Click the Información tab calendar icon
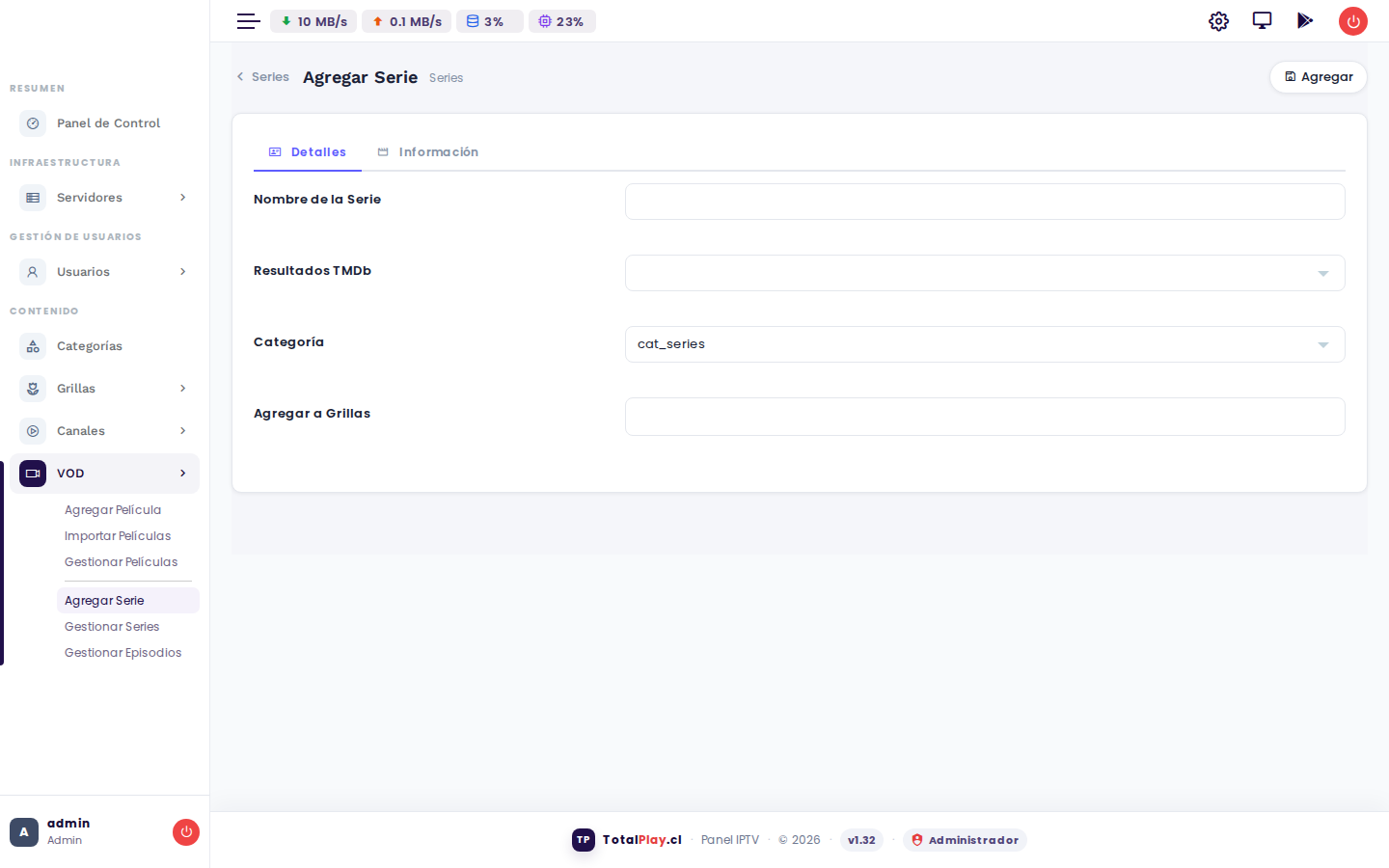This screenshot has height=868, width=1389. 383,152
